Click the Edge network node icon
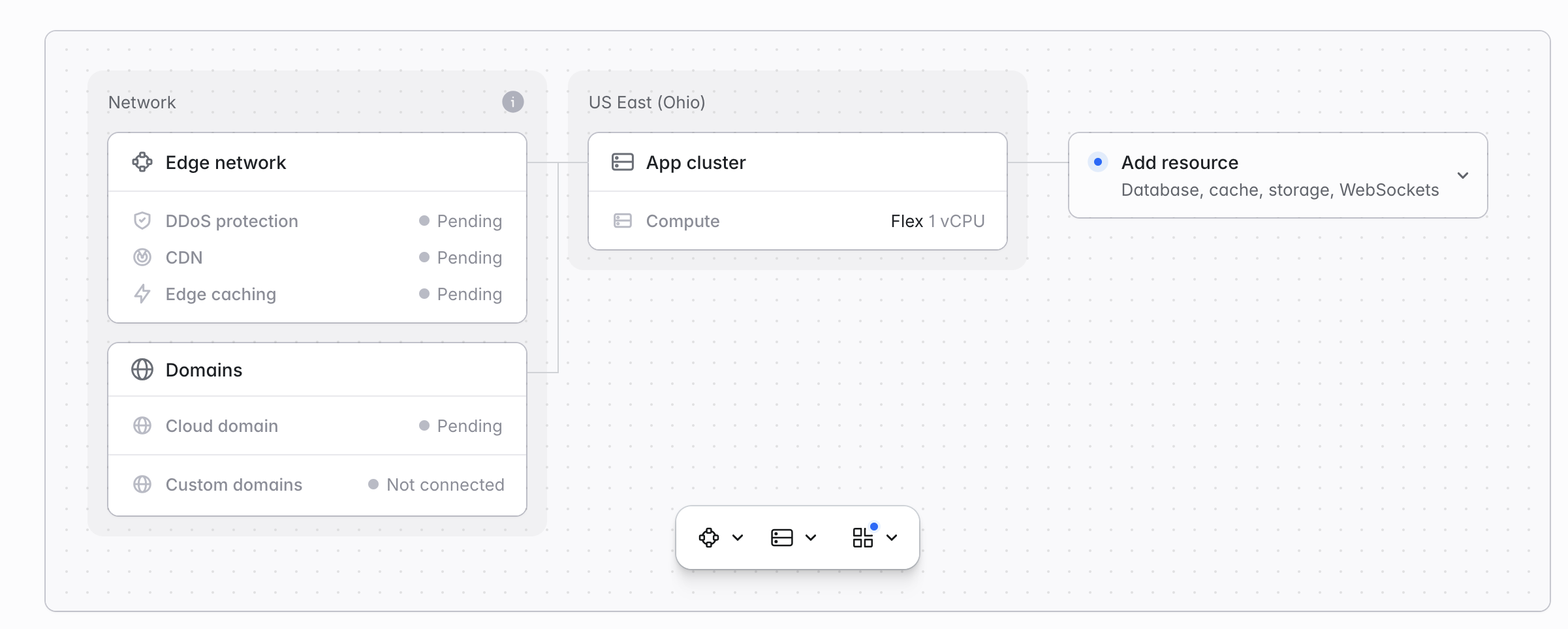The height and width of the screenshot is (629, 1568). (142, 162)
